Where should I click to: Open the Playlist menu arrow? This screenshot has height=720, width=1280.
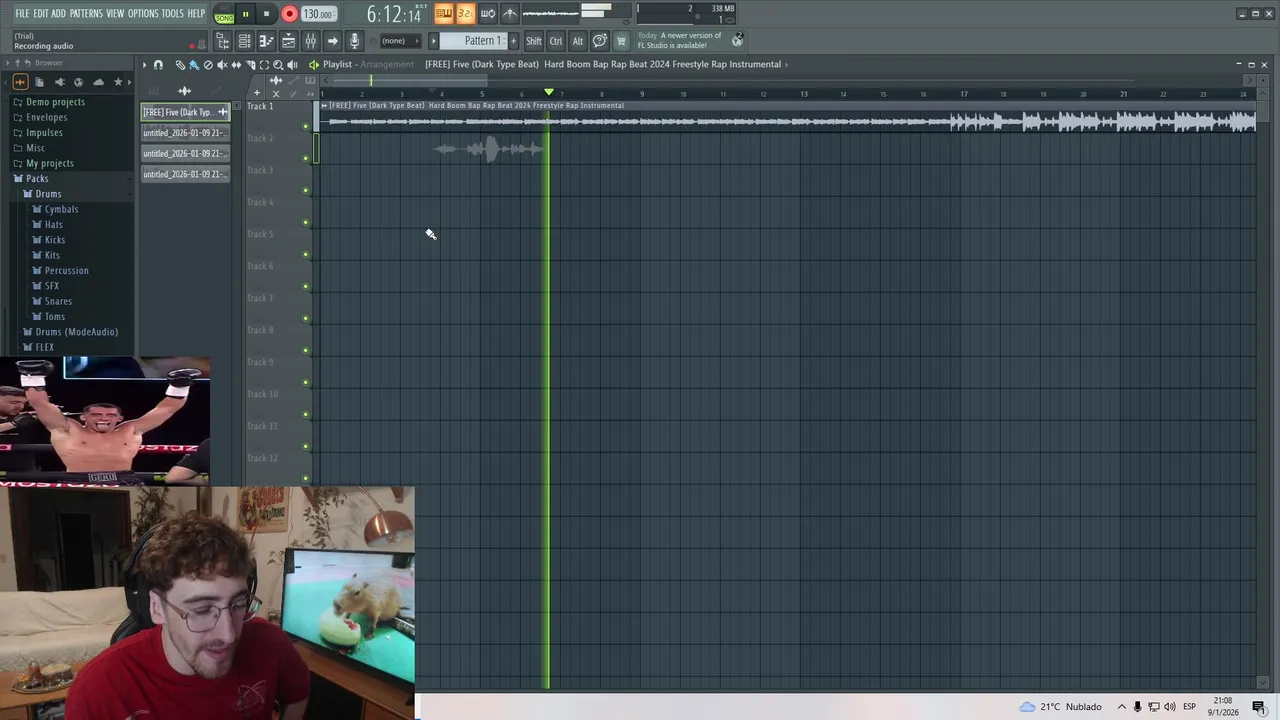pos(144,64)
